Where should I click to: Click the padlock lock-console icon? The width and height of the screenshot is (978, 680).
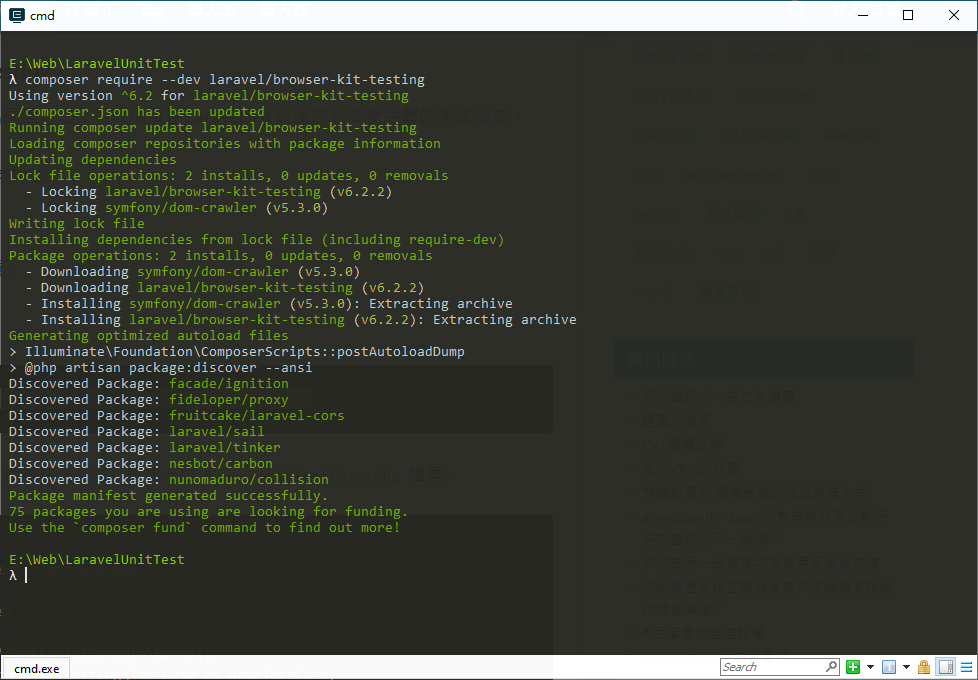[924, 667]
